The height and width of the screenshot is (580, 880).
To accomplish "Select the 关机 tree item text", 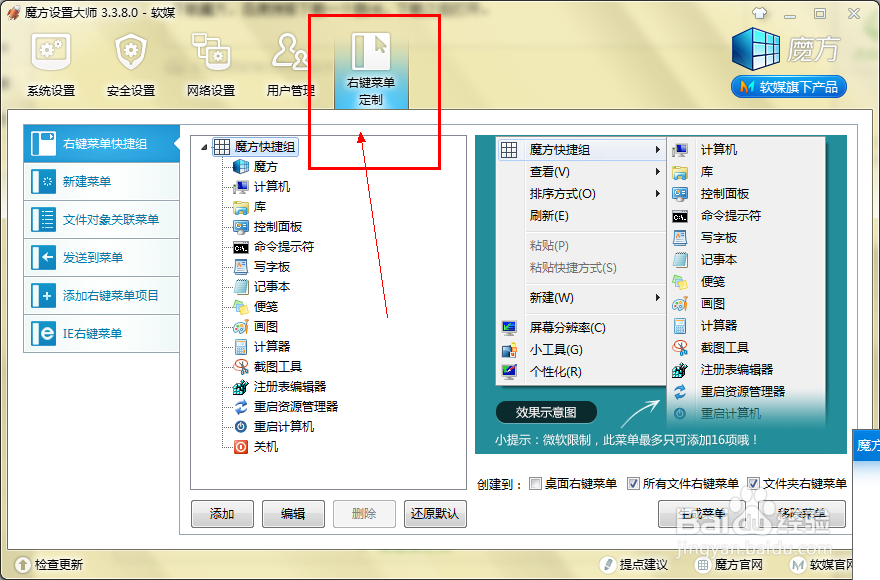I will pos(265,447).
